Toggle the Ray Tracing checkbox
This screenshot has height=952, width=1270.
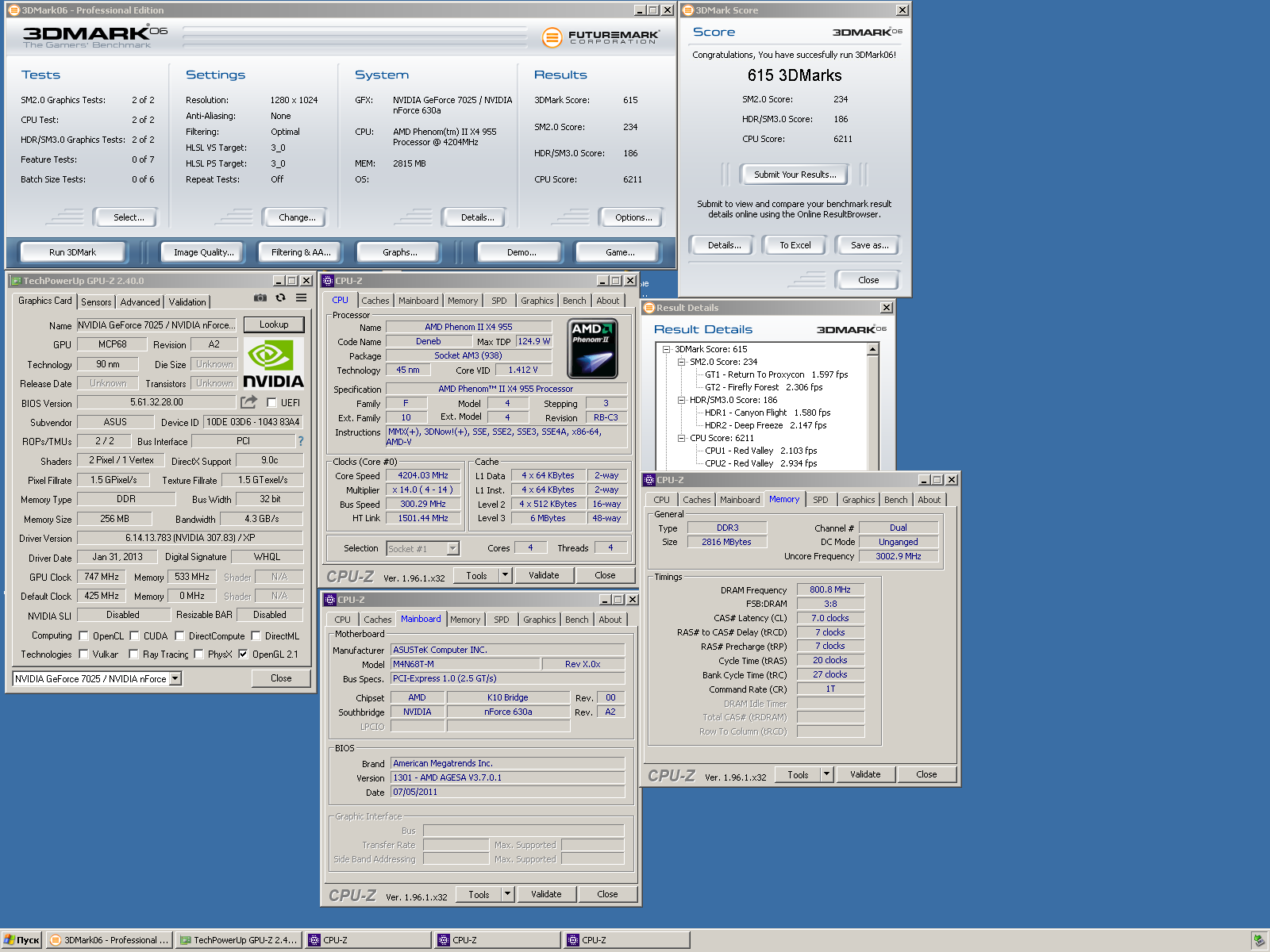[133, 654]
